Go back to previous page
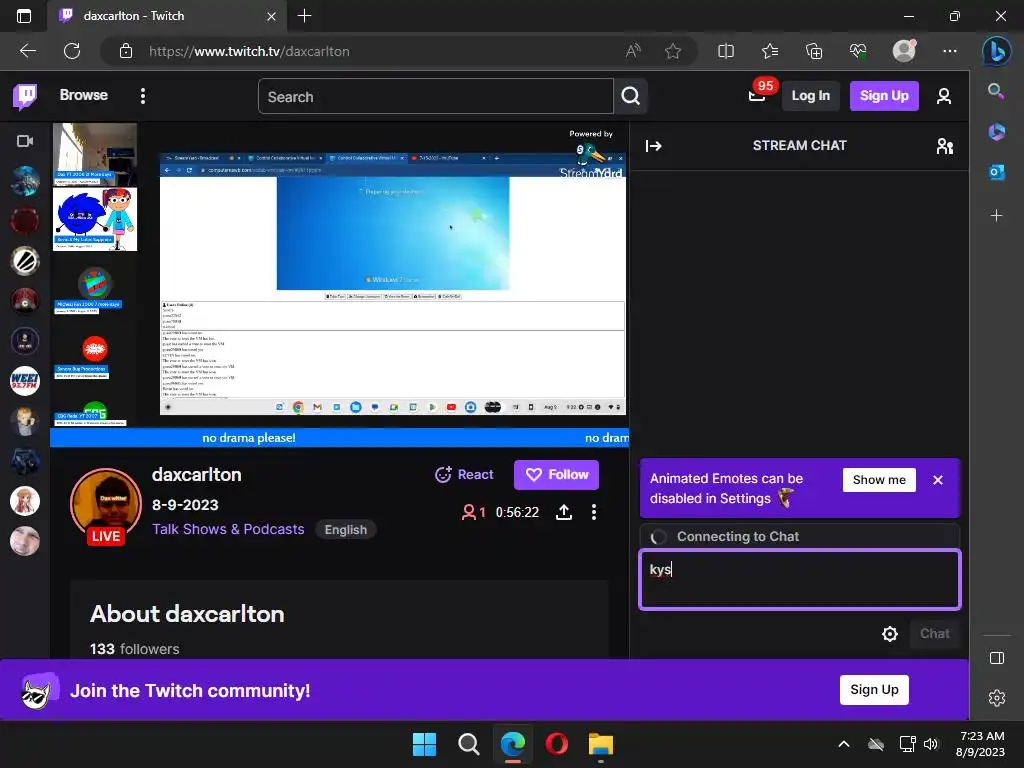This screenshot has height=768, width=1024. coord(28,51)
